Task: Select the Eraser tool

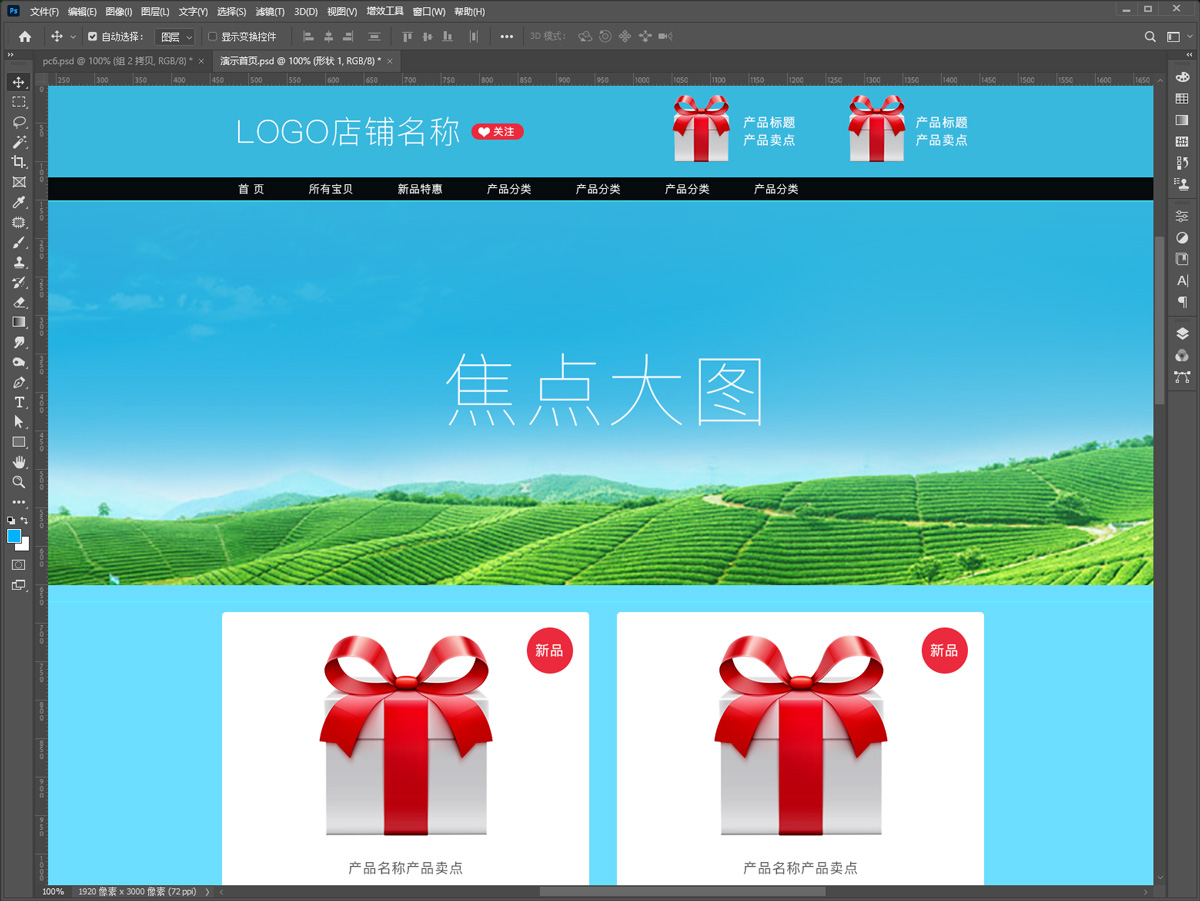Action: (x=18, y=302)
